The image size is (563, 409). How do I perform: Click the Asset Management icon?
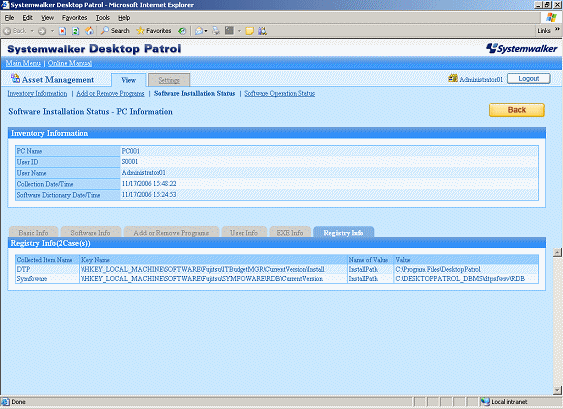[15, 78]
